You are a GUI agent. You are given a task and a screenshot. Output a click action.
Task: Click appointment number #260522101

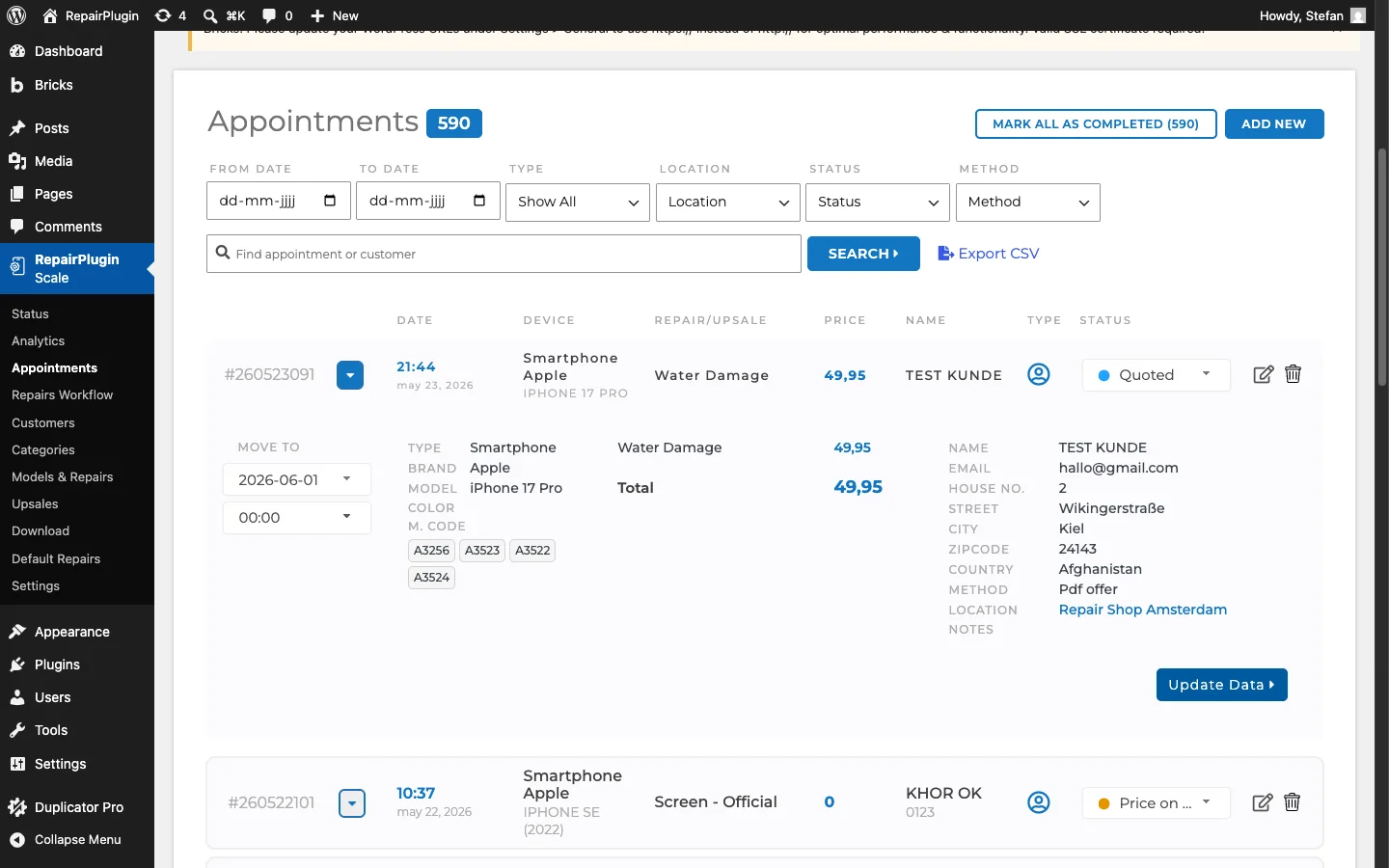click(271, 802)
